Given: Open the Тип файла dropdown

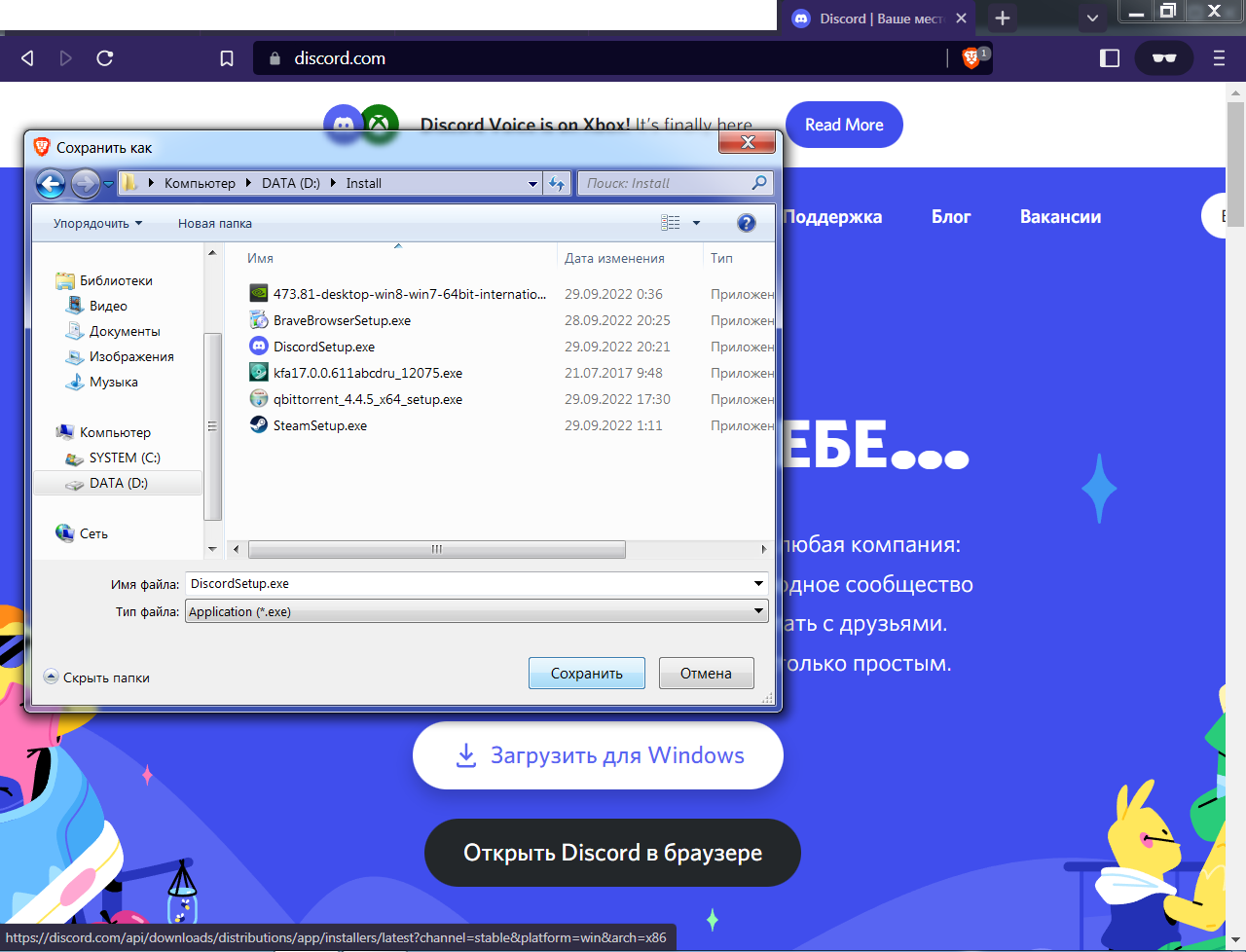Looking at the screenshot, I should click(477, 611).
